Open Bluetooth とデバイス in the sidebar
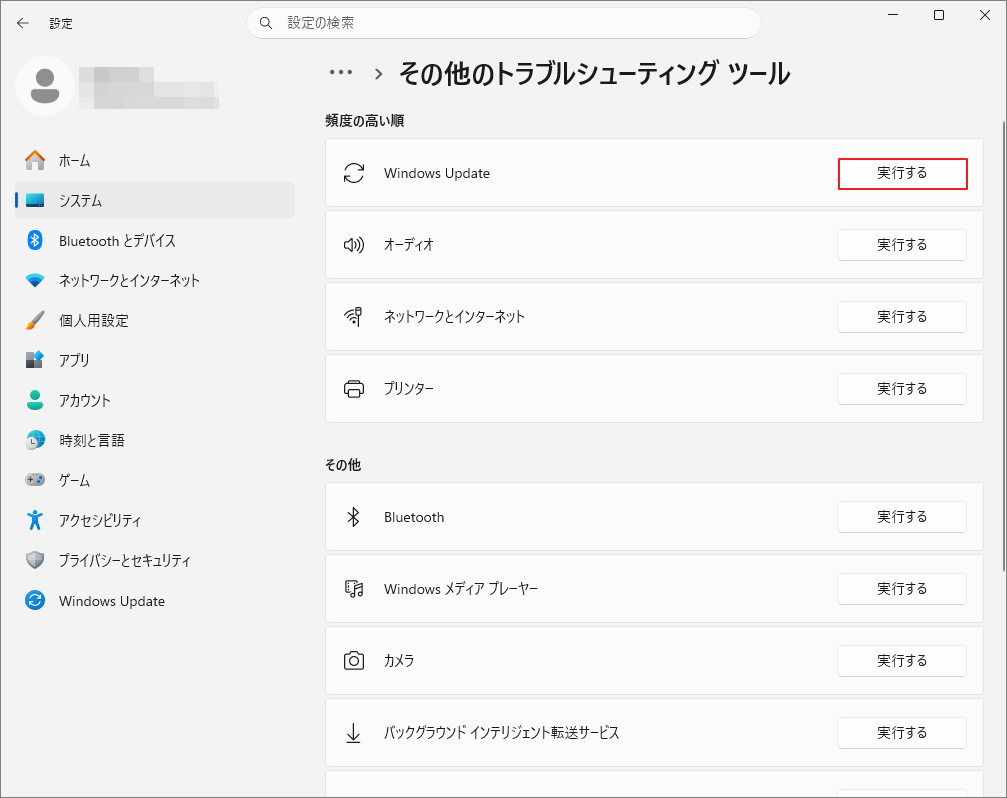 tap(155, 241)
